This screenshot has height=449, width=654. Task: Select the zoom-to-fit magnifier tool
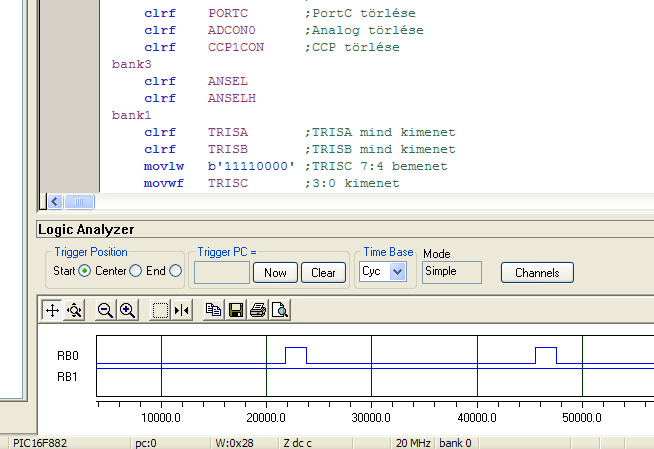[74, 310]
